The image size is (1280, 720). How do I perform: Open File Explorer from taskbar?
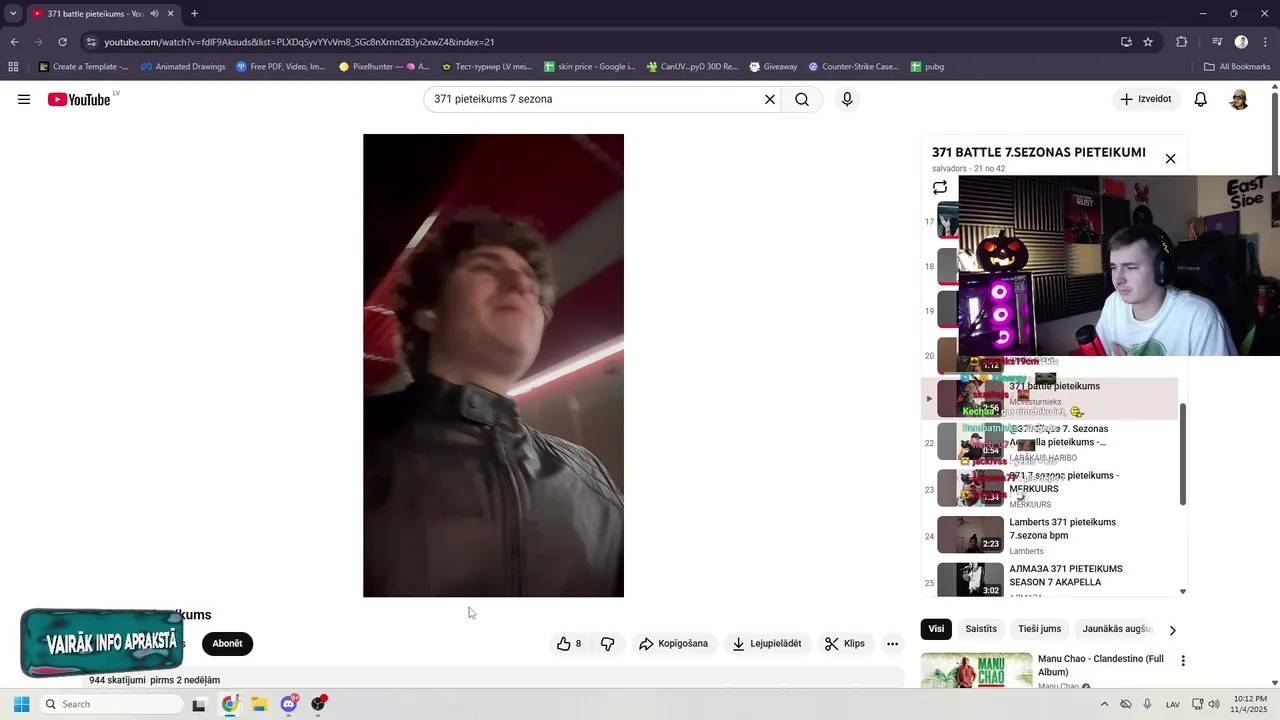coord(259,704)
